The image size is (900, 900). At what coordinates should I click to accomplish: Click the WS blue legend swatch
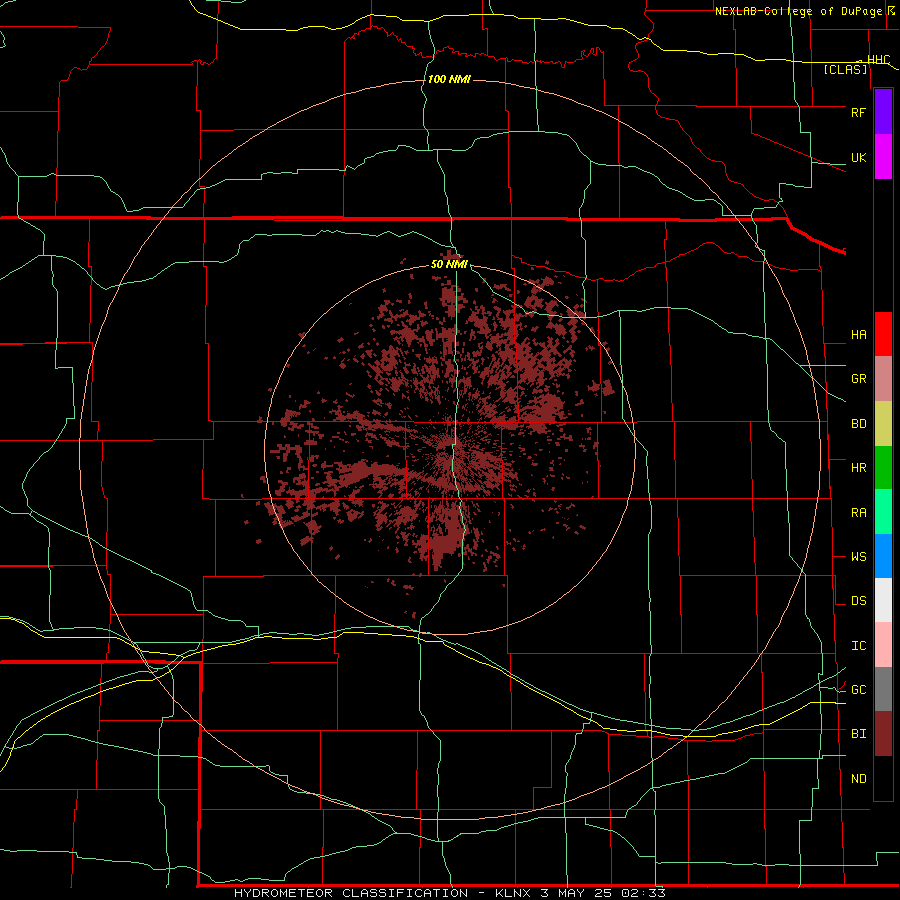[883, 556]
